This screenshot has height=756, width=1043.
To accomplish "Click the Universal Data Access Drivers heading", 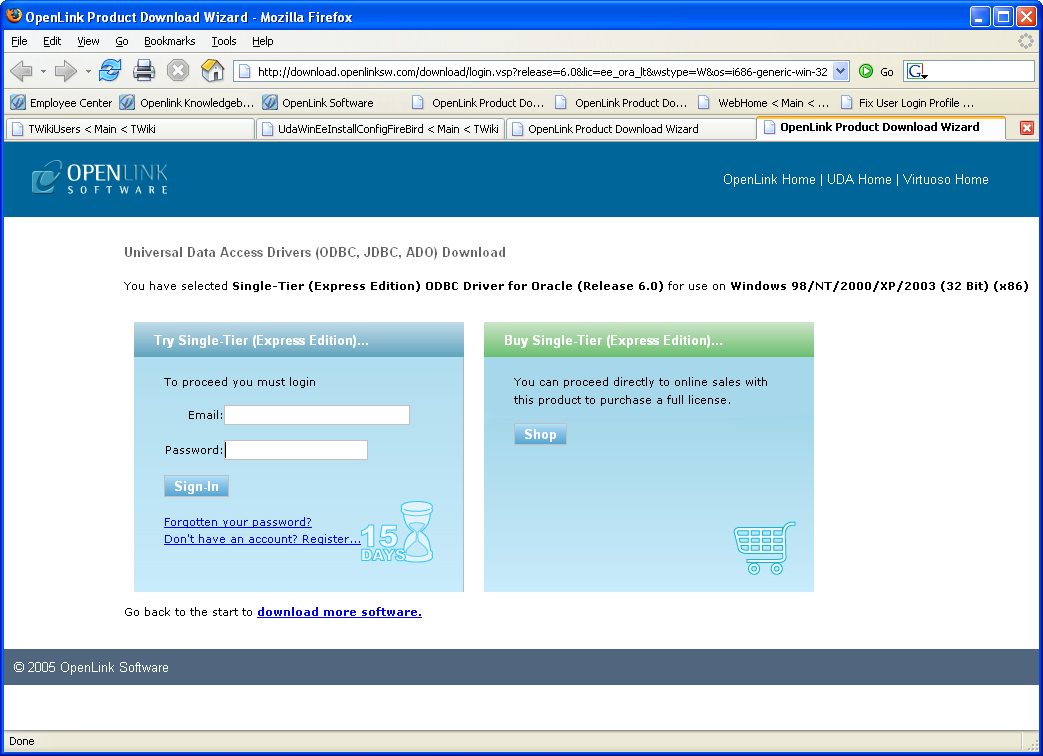I will [315, 253].
